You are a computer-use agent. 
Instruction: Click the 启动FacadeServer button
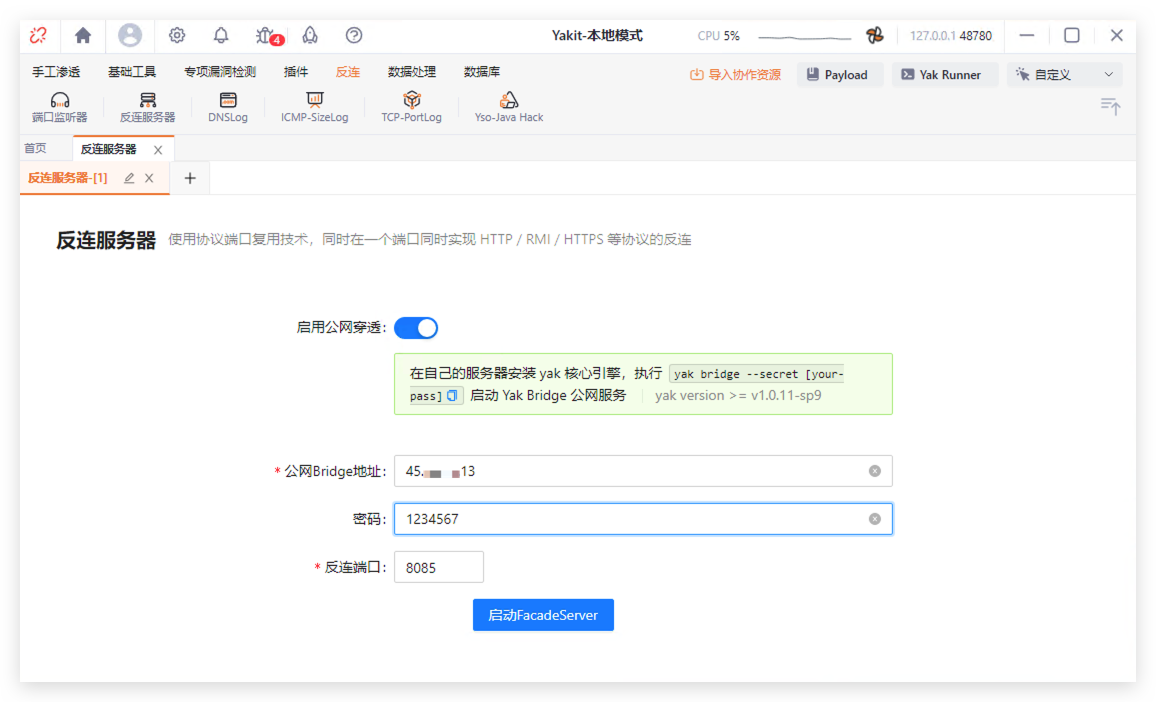coord(543,615)
